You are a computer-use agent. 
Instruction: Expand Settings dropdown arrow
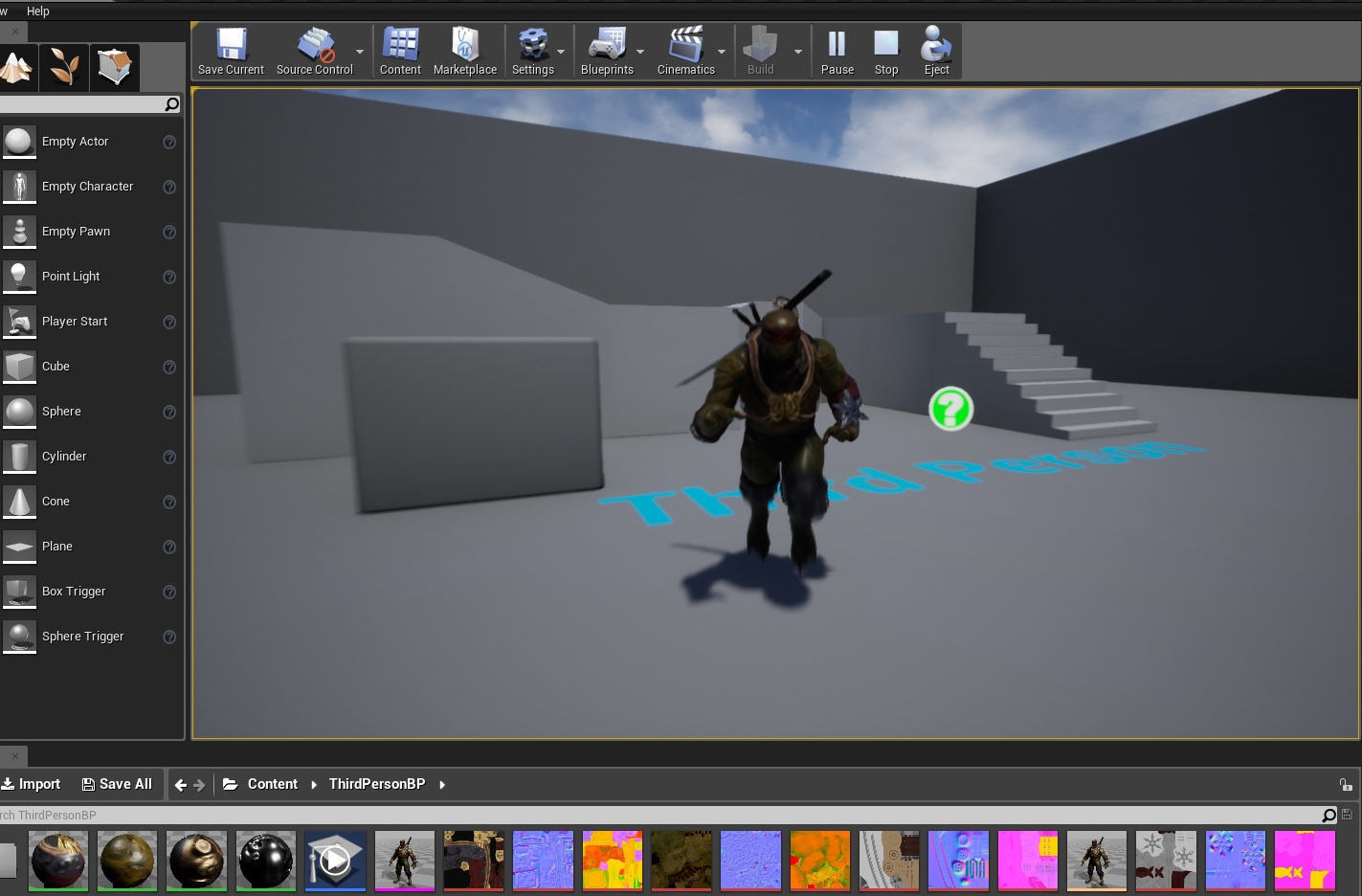pos(561,52)
